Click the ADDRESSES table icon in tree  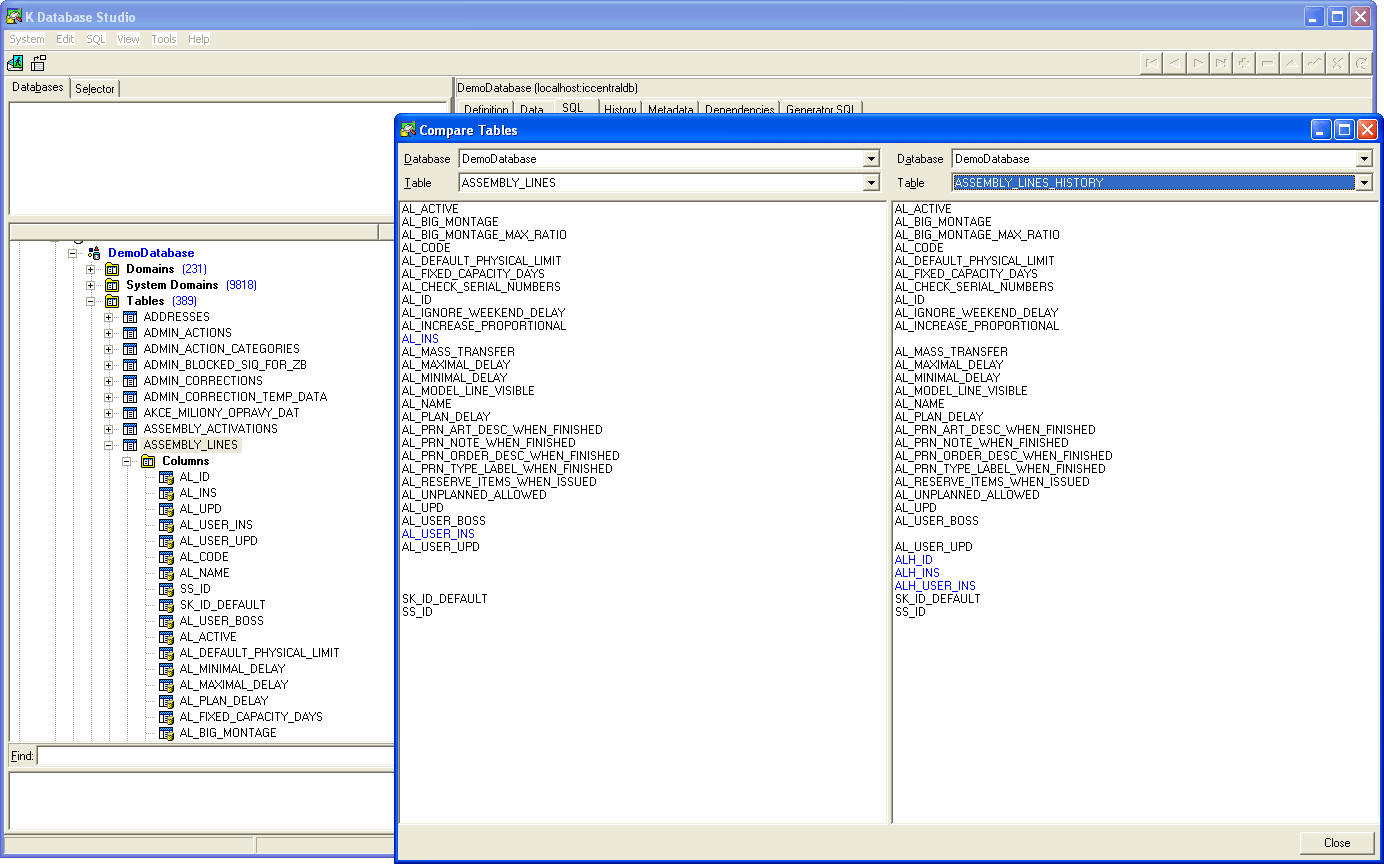coord(130,317)
